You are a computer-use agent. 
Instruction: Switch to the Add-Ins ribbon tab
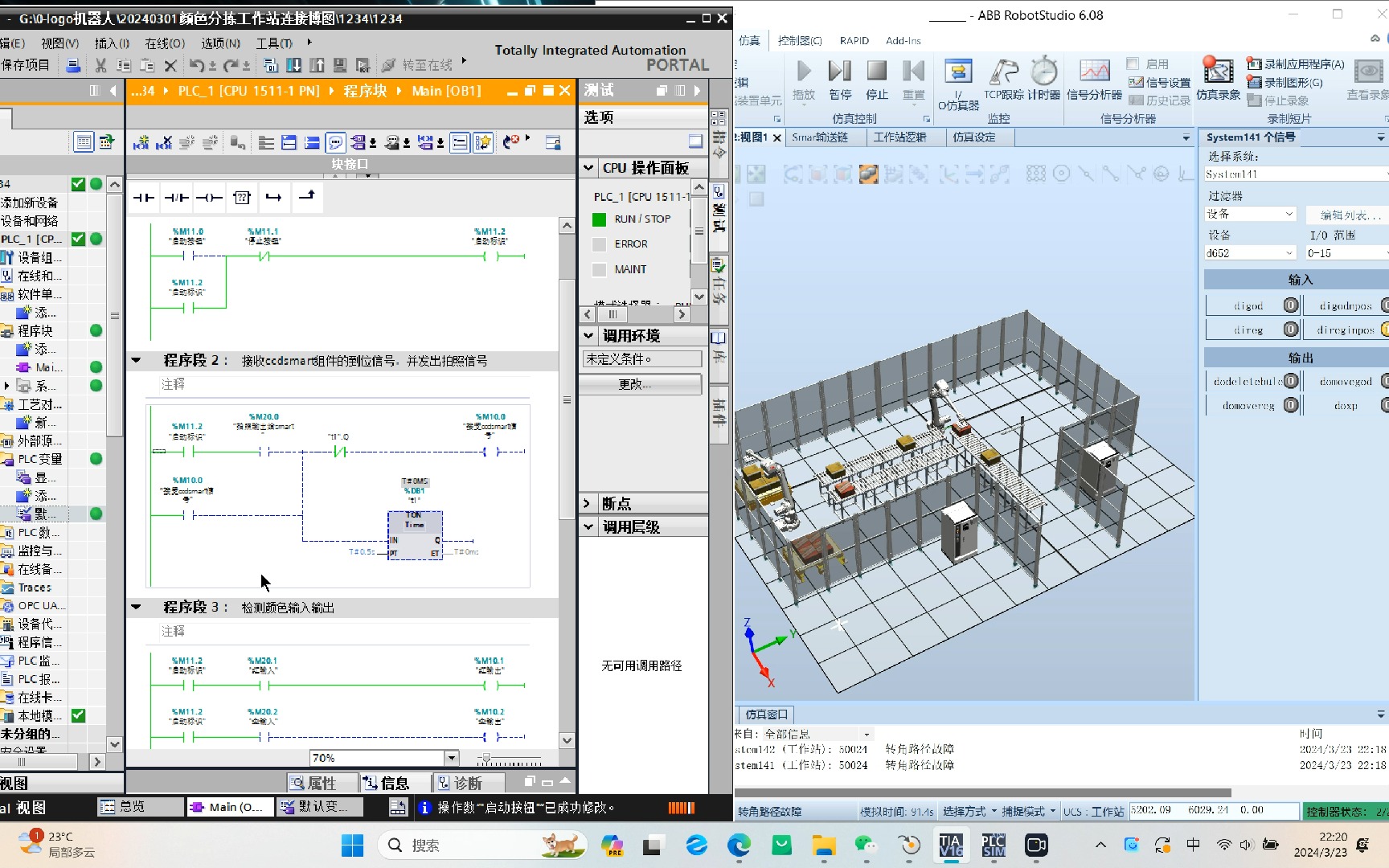click(x=903, y=40)
